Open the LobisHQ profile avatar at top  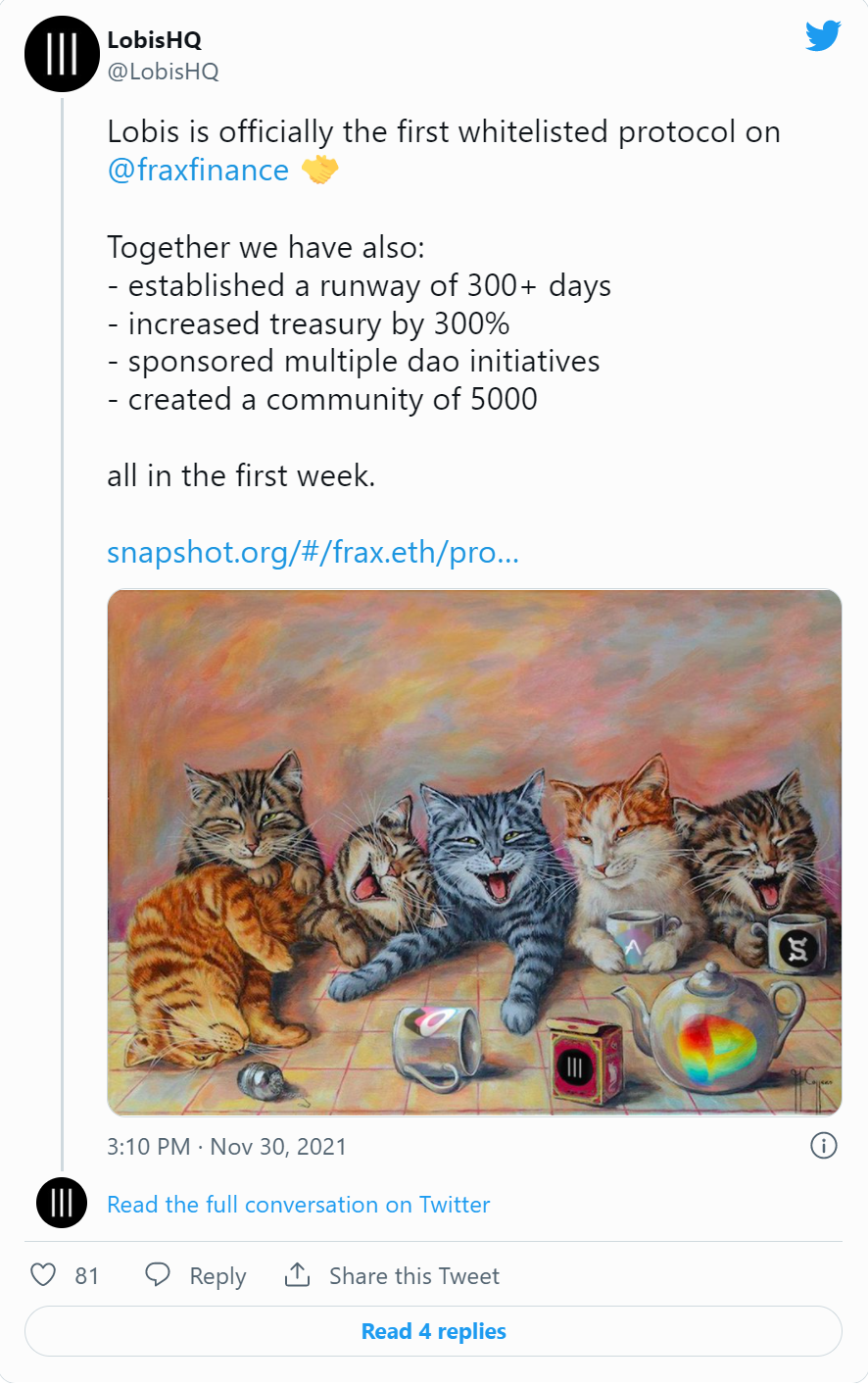(x=62, y=54)
